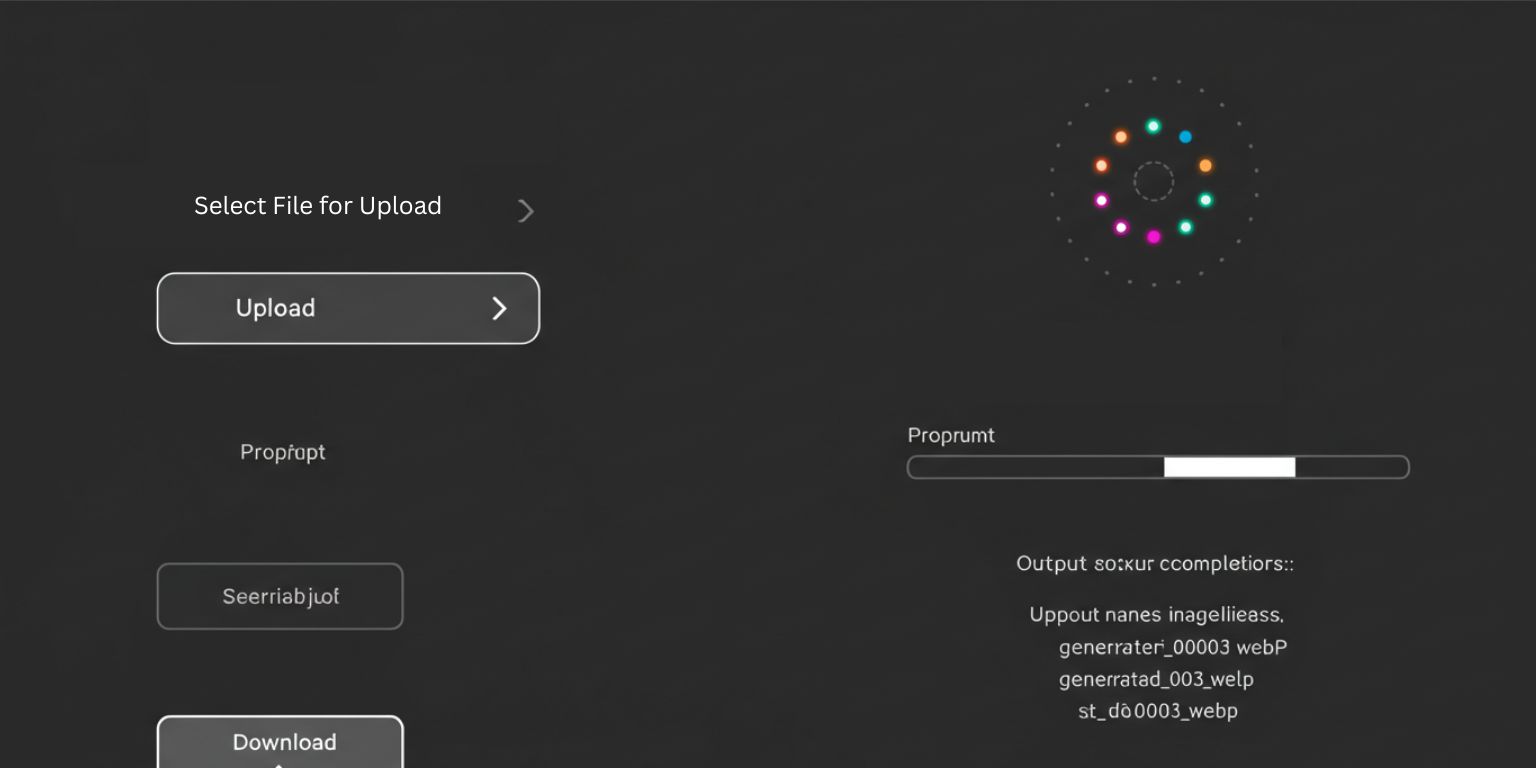This screenshot has height=768, width=1536.
Task: Click the orange dot on the spinner's right side
Action: click(x=1205, y=166)
